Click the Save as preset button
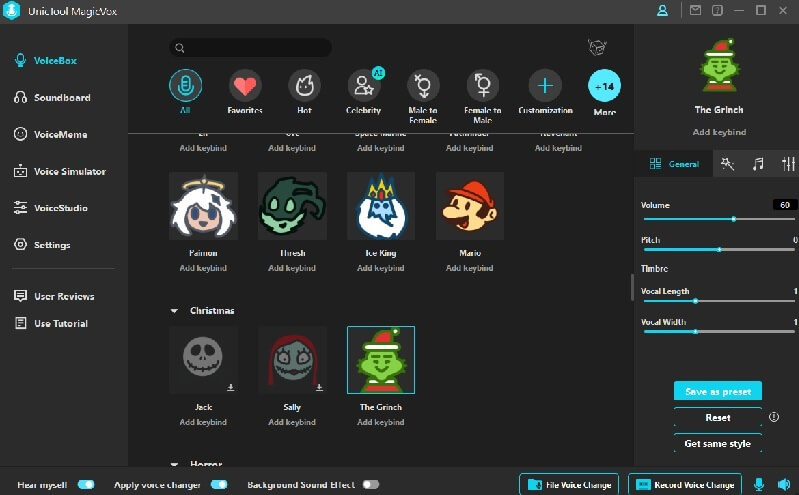Viewport: 799px width, 495px height. pyautogui.click(x=717, y=391)
